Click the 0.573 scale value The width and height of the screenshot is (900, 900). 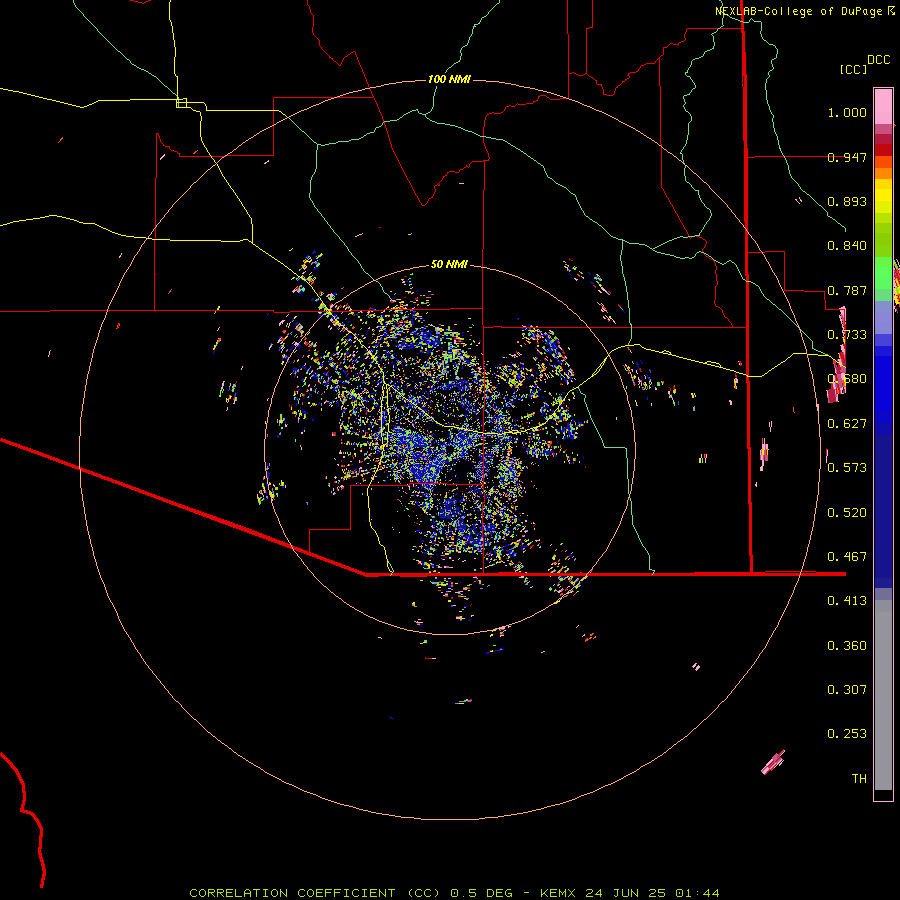point(847,468)
